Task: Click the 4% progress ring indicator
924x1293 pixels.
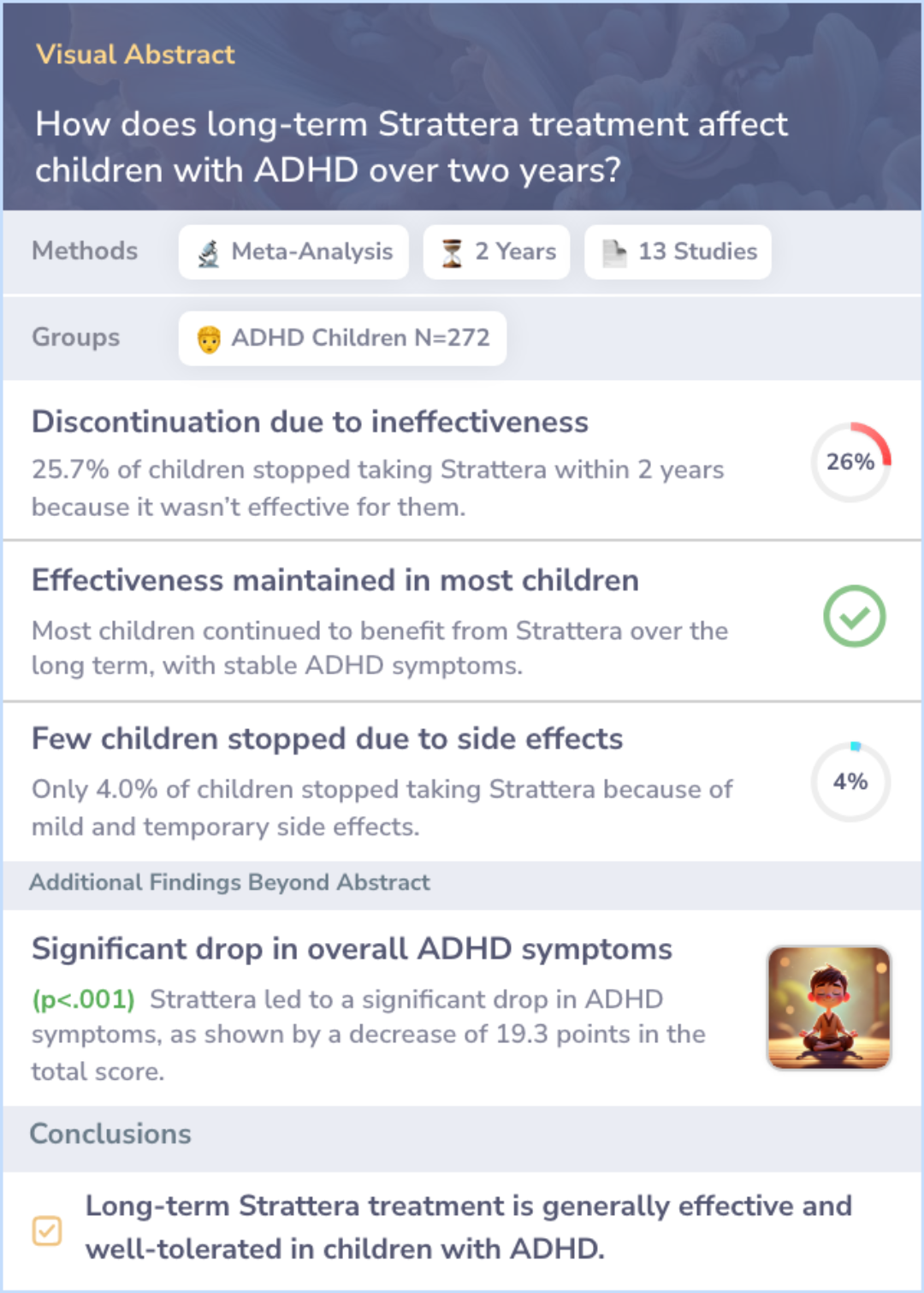Action: (x=851, y=782)
